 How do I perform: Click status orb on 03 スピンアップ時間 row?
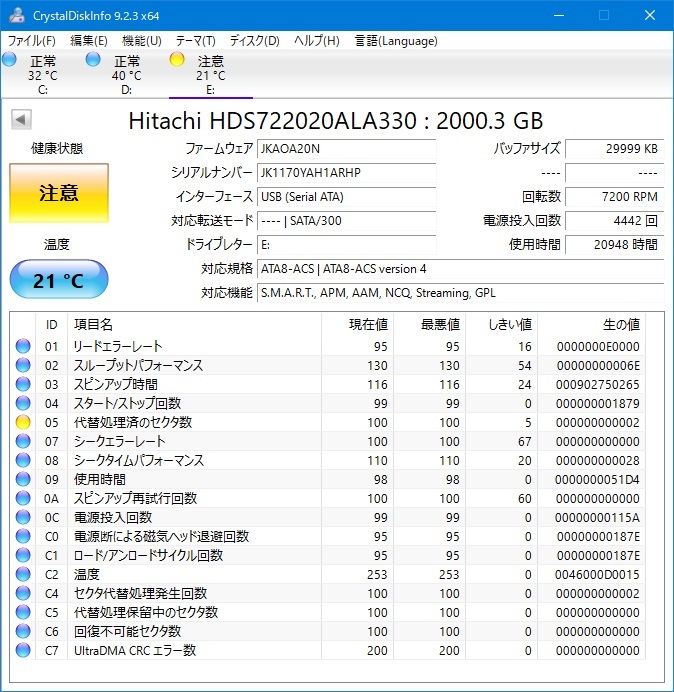tap(23, 384)
